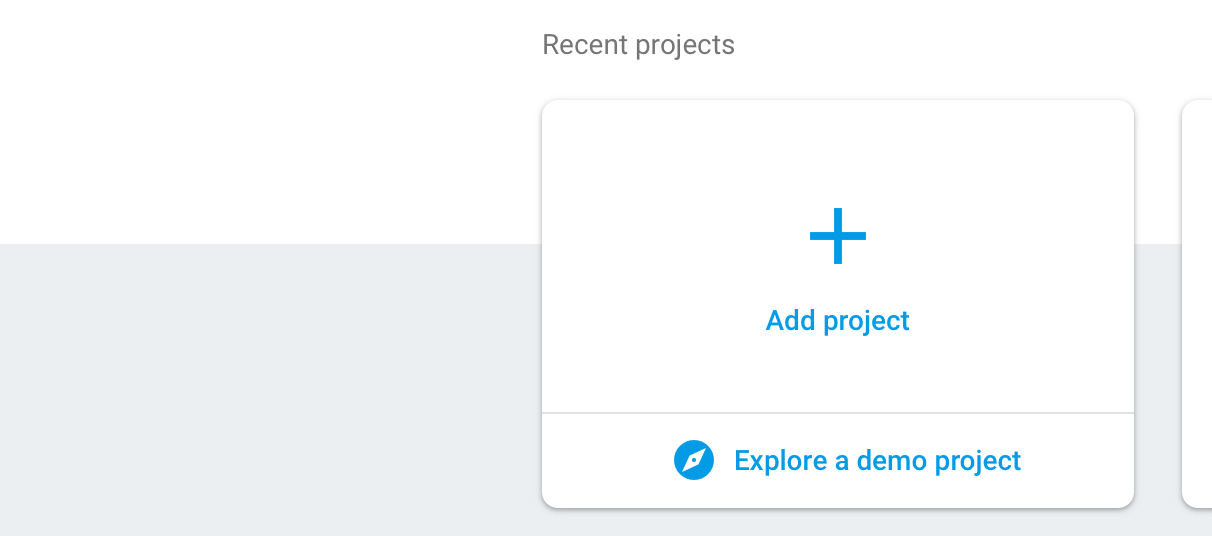Image resolution: width=1212 pixels, height=536 pixels.
Task: Click blank card space right of the plus icon
Action: 1000,236
